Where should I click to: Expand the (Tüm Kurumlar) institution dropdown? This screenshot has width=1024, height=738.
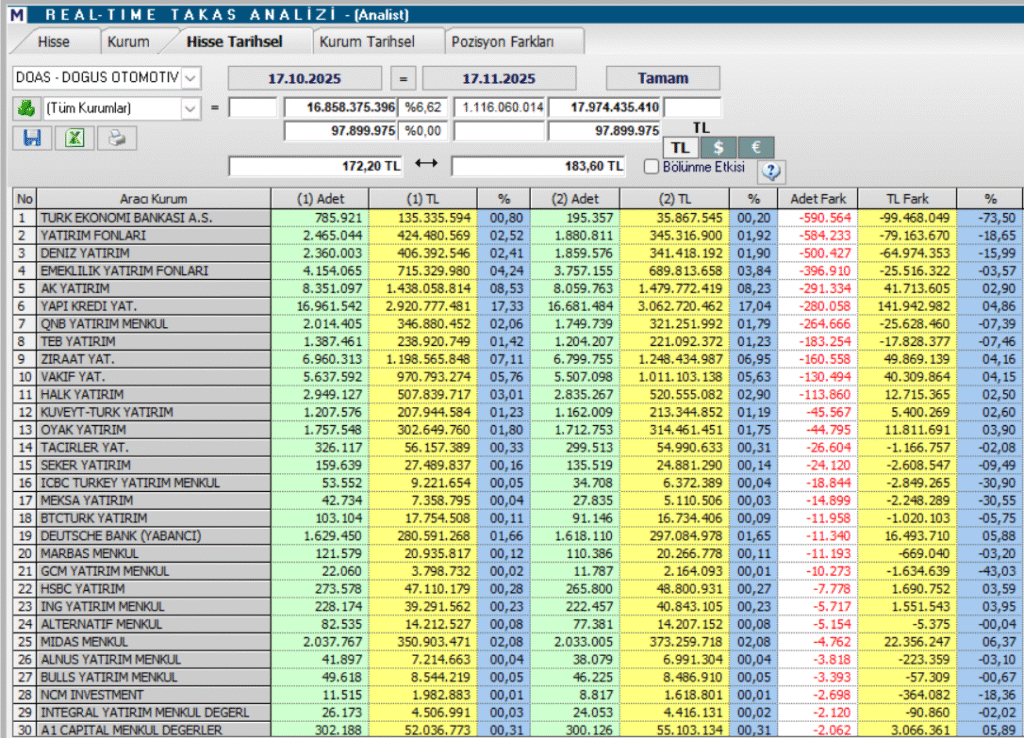(x=190, y=108)
